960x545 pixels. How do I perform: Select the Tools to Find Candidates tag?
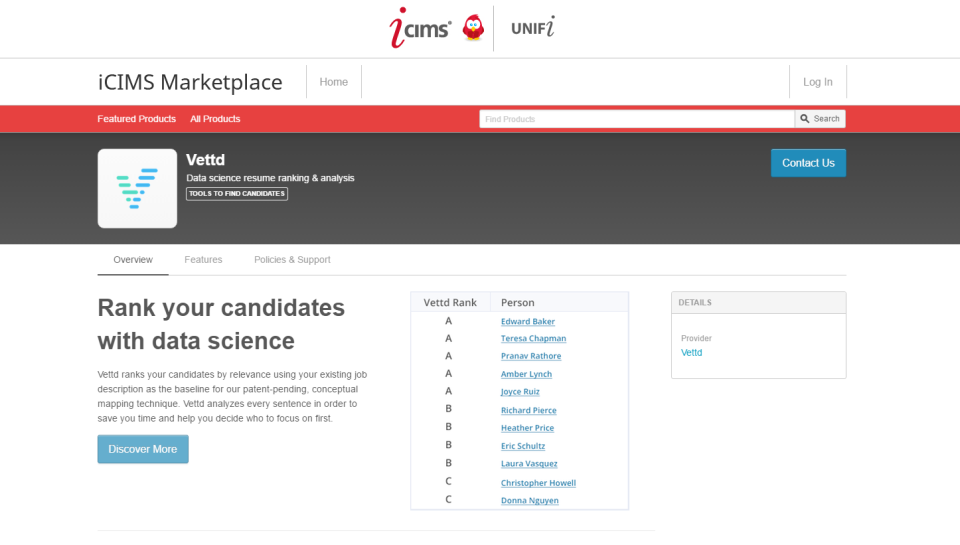[237, 194]
